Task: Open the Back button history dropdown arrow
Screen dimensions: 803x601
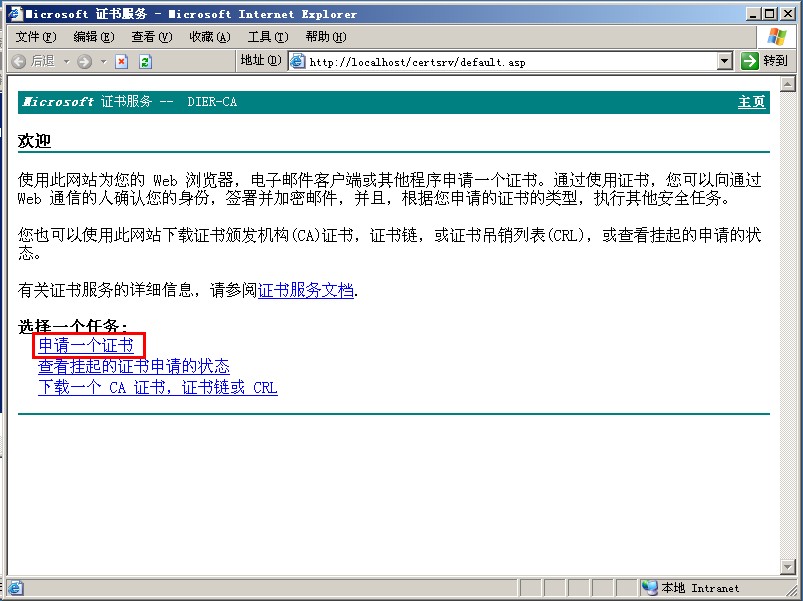Action: coord(66,61)
